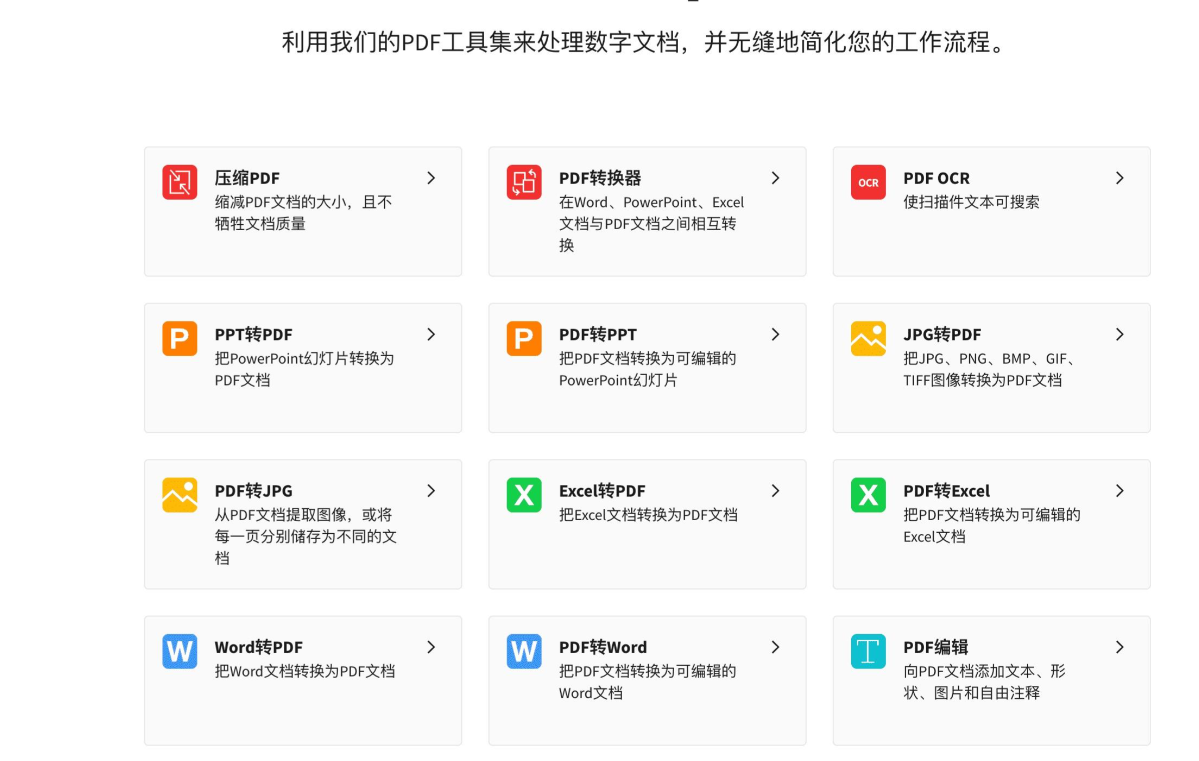Go to the JPG转PDF title link
1199x761 pixels.
click(x=942, y=334)
